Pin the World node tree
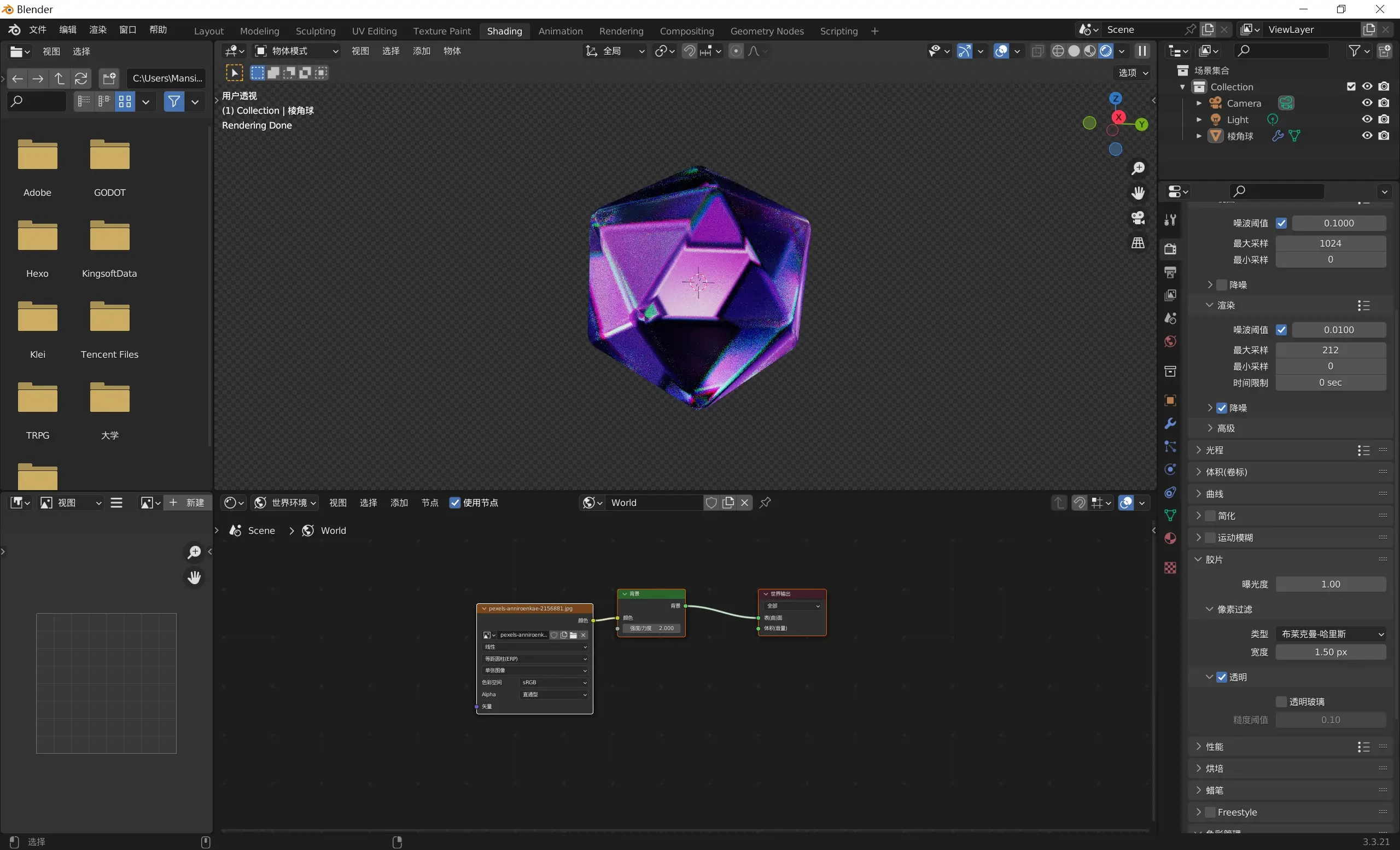The width and height of the screenshot is (1400, 850). tap(765, 502)
